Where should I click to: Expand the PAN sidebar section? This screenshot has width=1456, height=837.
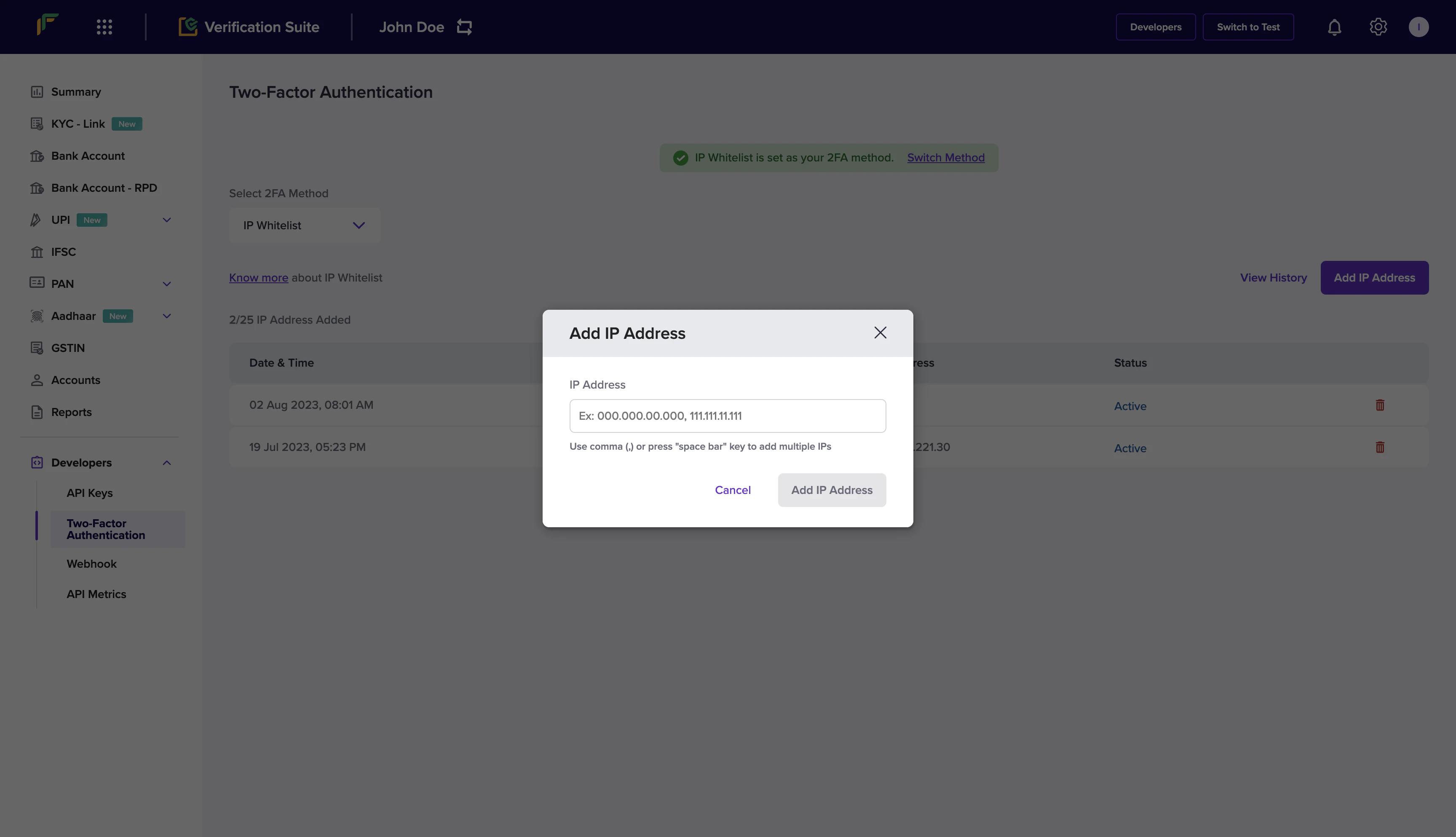167,284
